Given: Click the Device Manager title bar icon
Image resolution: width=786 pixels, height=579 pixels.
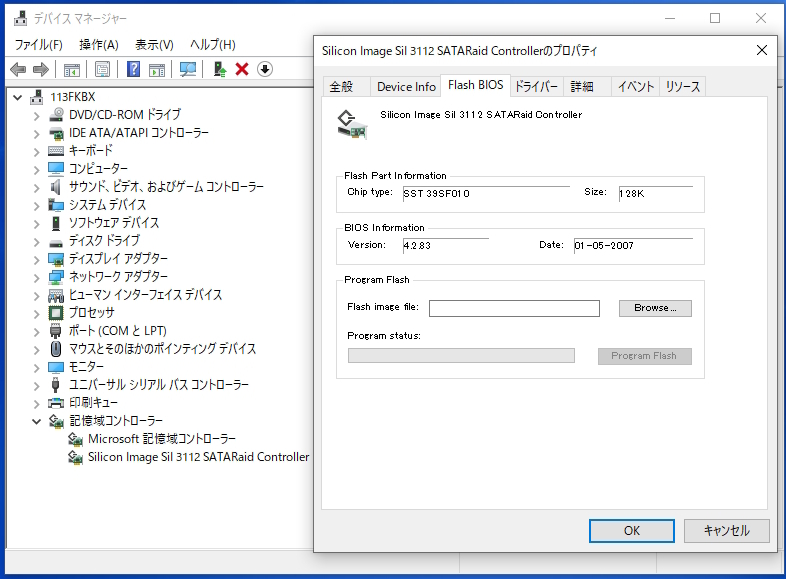Looking at the screenshot, I should click(21, 18).
